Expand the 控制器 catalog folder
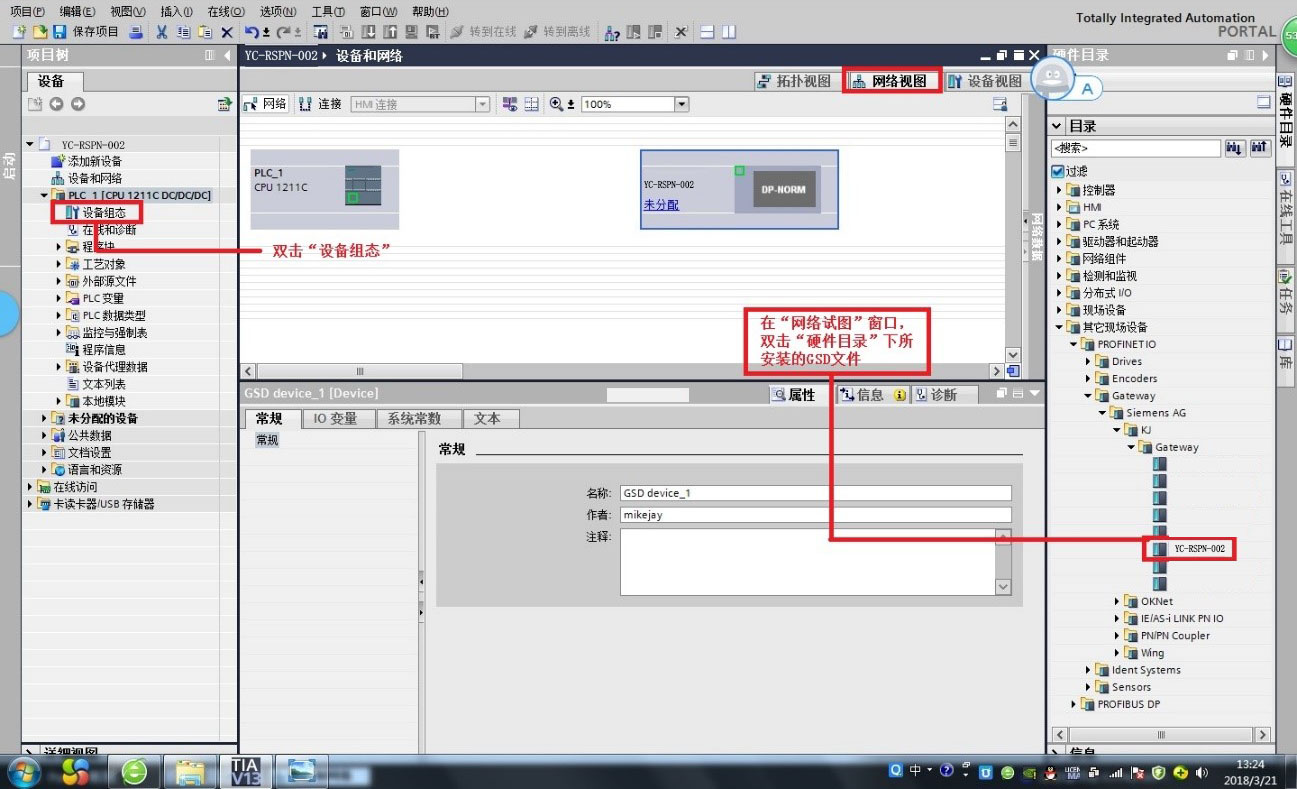 coord(1060,190)
